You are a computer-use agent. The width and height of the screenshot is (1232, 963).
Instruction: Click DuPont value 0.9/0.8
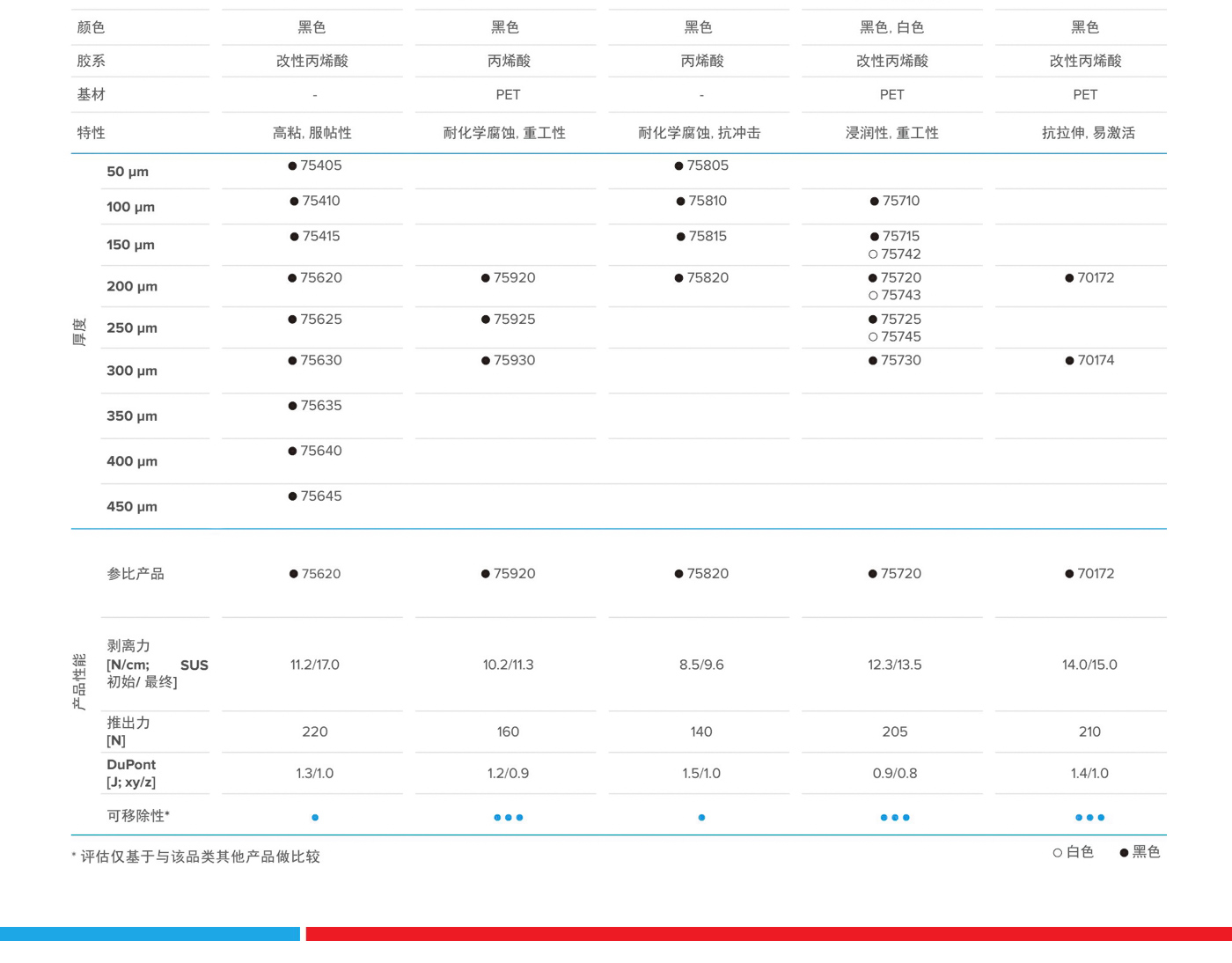pyautogui.click(x=895, y=774)
